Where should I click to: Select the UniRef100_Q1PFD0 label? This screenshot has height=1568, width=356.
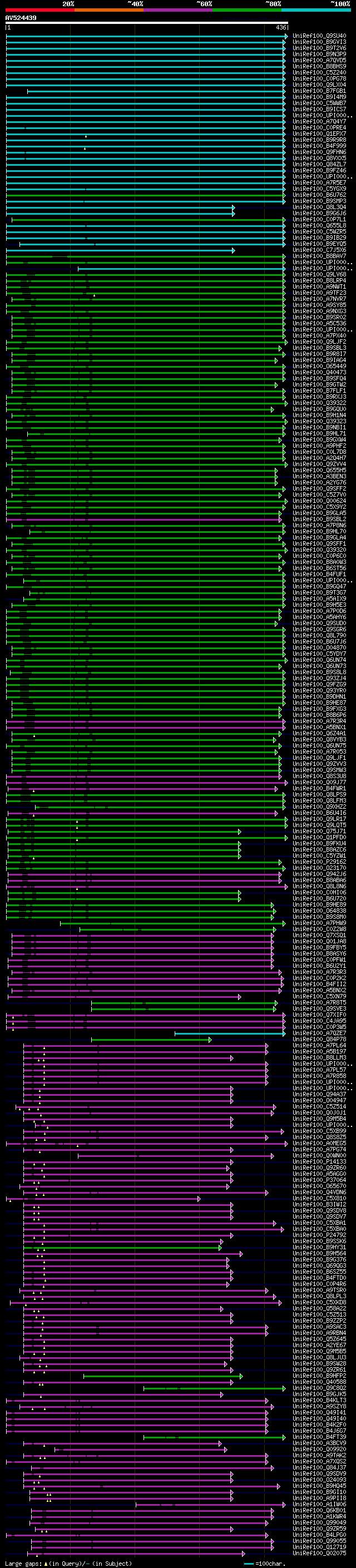[x=319, y=837]
